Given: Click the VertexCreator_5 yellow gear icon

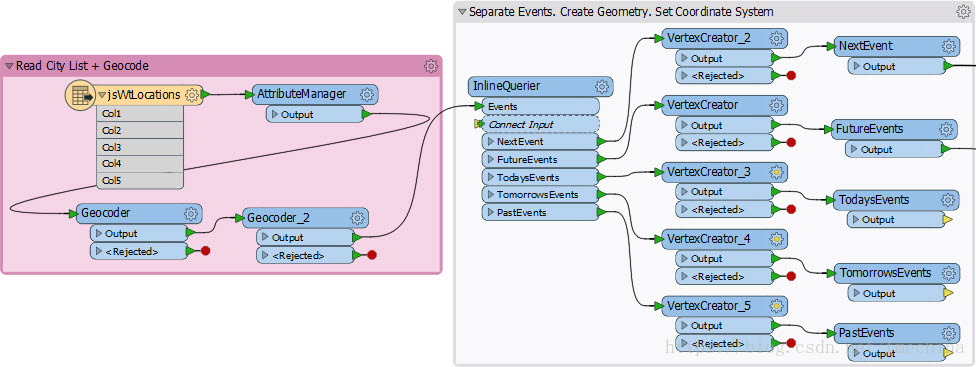Looking at the screenshot, I should click(776, 306).
